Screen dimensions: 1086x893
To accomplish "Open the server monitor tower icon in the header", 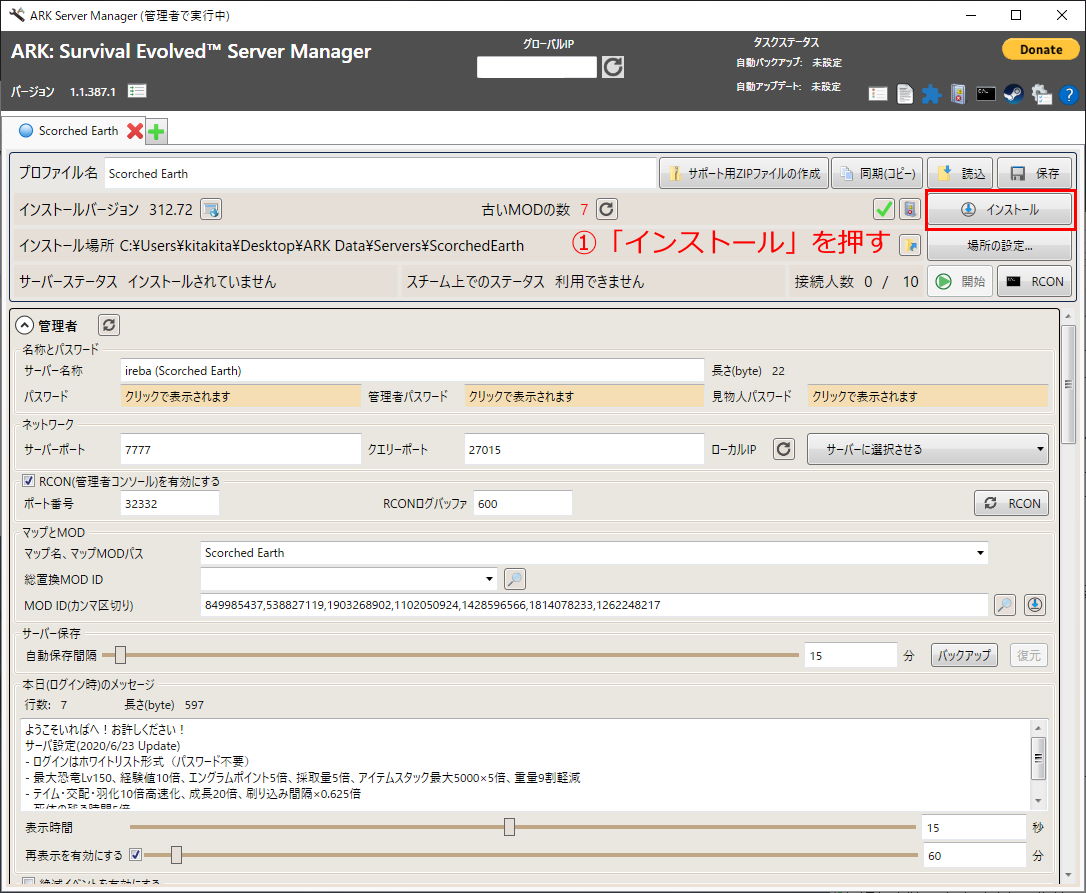I will (958, 94).
